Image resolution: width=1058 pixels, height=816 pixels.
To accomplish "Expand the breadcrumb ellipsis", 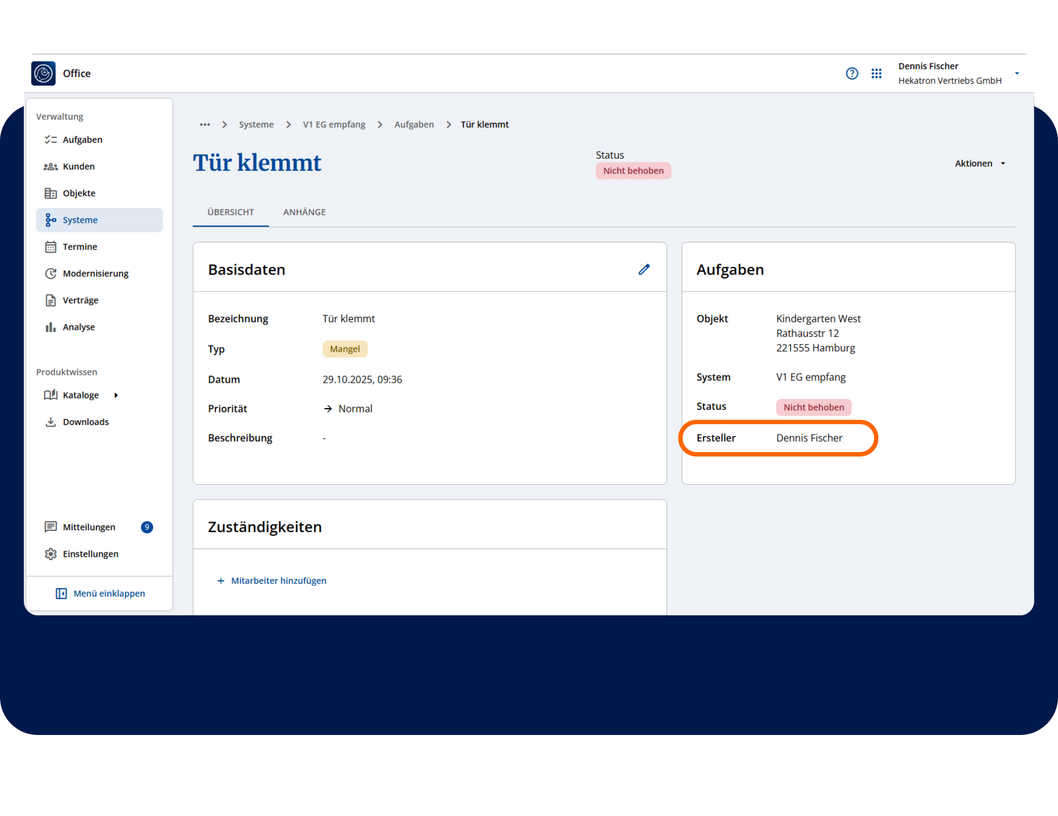I will [205, 125].
